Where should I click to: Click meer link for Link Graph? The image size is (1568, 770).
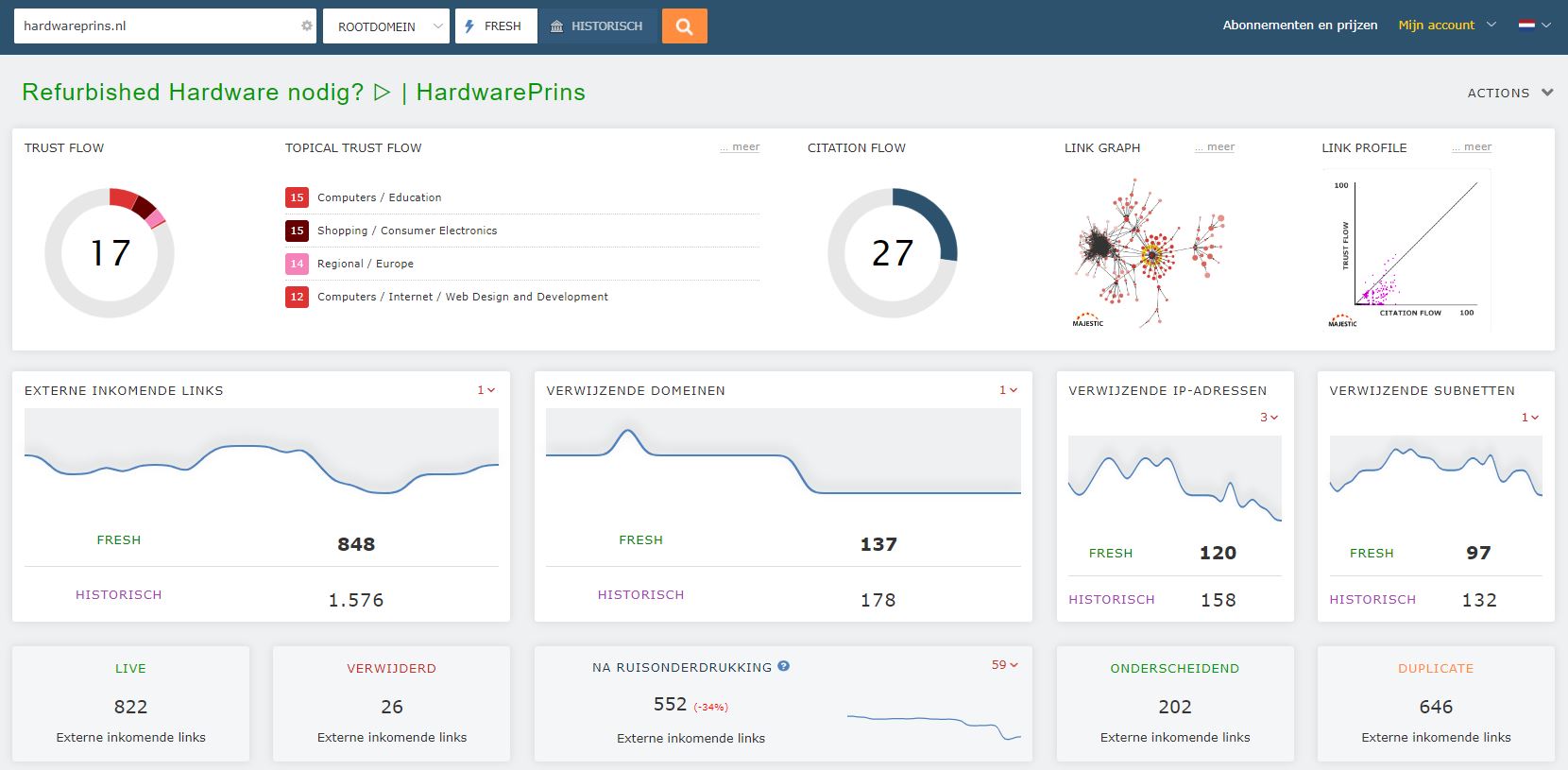pos(1216,147)
